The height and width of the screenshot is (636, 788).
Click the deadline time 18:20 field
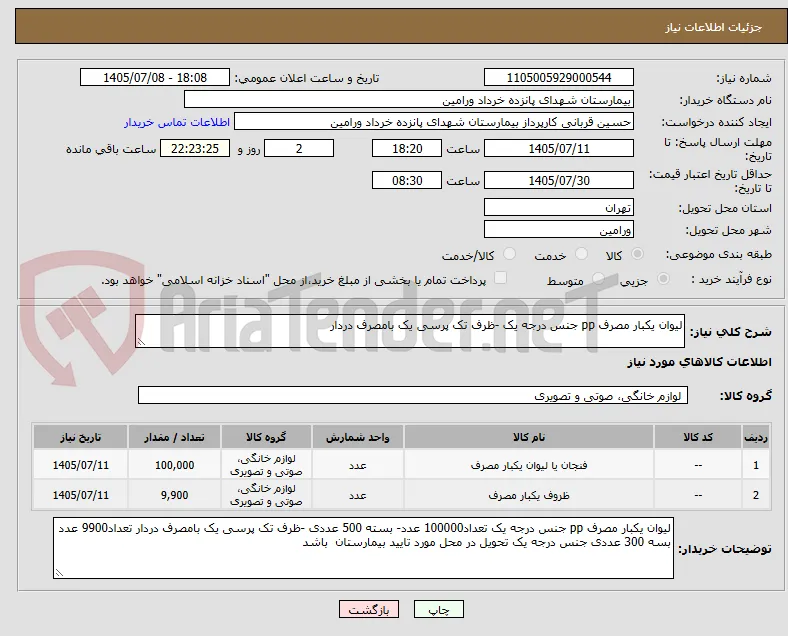(407, 149)
